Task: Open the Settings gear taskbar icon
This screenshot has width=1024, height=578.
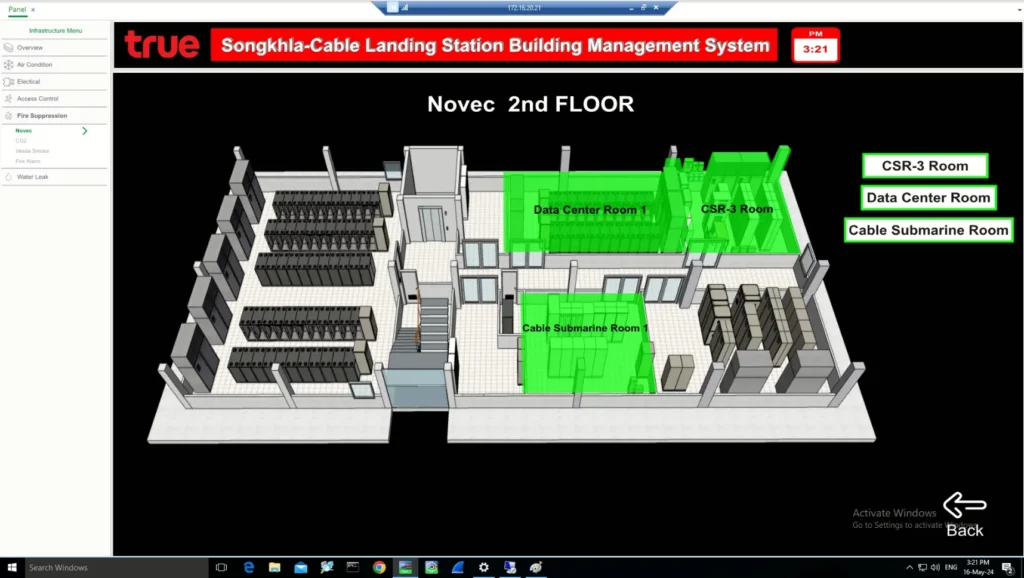Action: [x=483, y=568]
